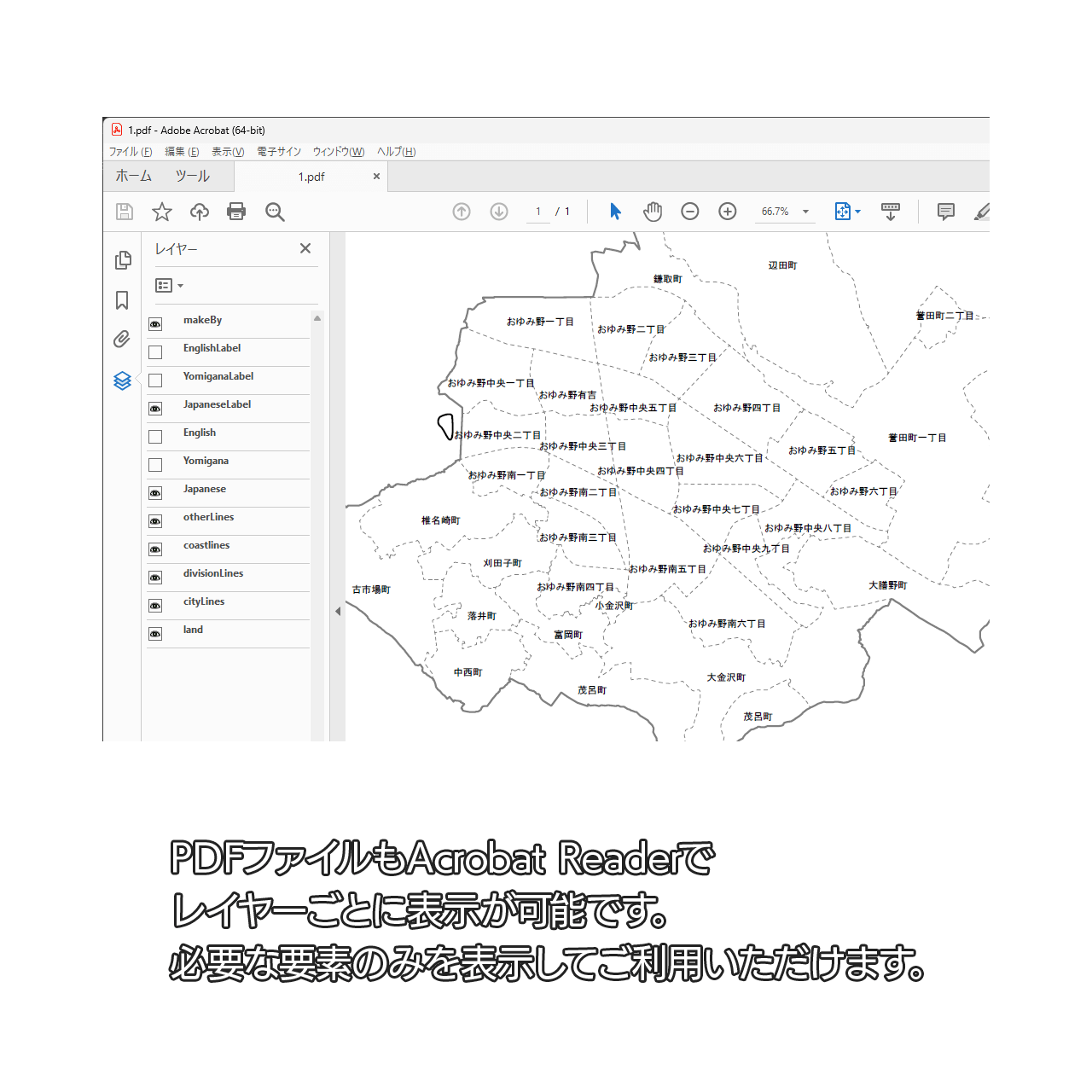Click the おゆみ野一丁目 map label
Image resolution: width=1092 pixels, height=1092 pixels.
point(540,322)
